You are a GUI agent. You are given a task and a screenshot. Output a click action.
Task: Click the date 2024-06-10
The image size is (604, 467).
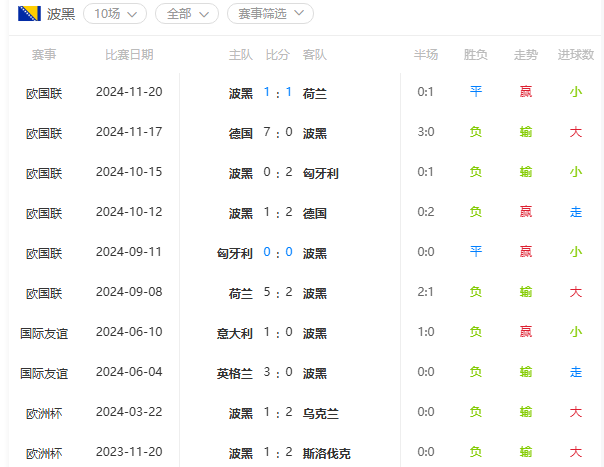point(129,332)
